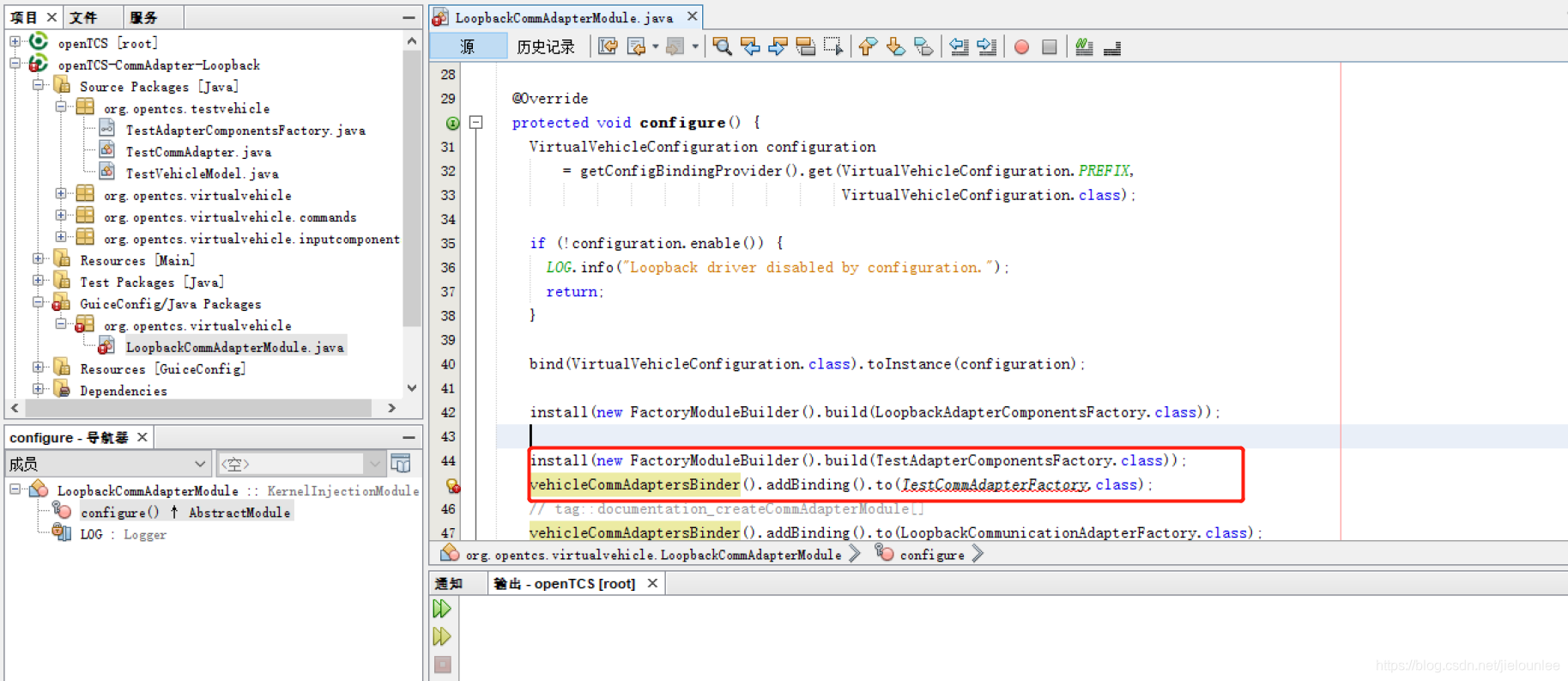Select TestCommAdapter.java in the project tree

pyautogui.click(x=198, y=152)
